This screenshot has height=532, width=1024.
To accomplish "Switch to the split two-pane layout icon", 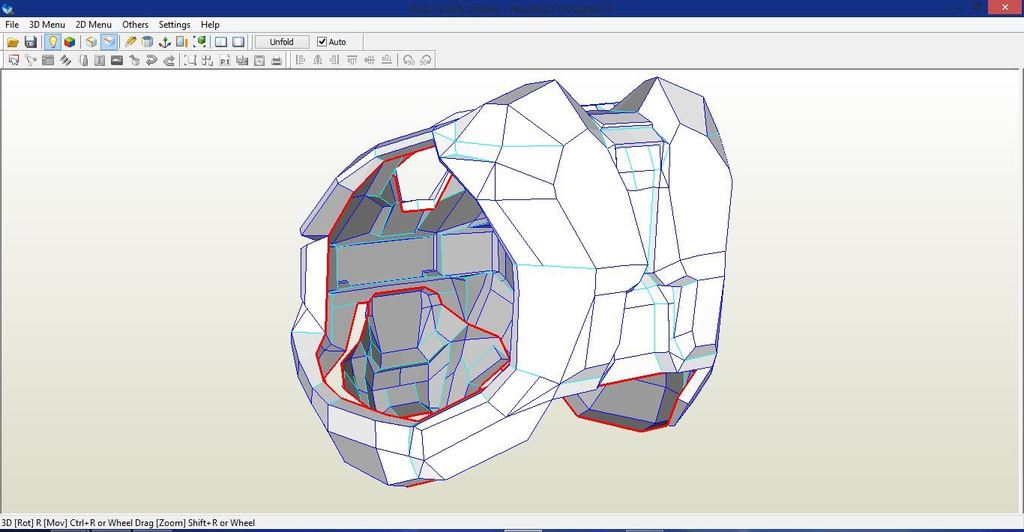I will coord(221,42).
